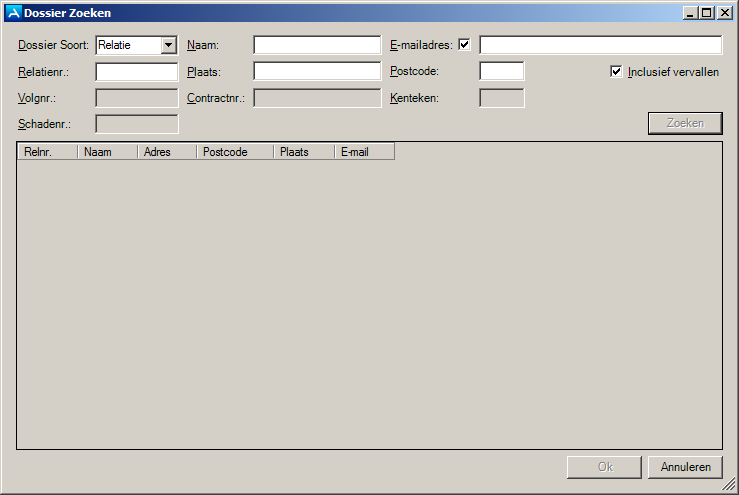Click the Adres column header
The image size is (739, 495).
coord(166,152)
